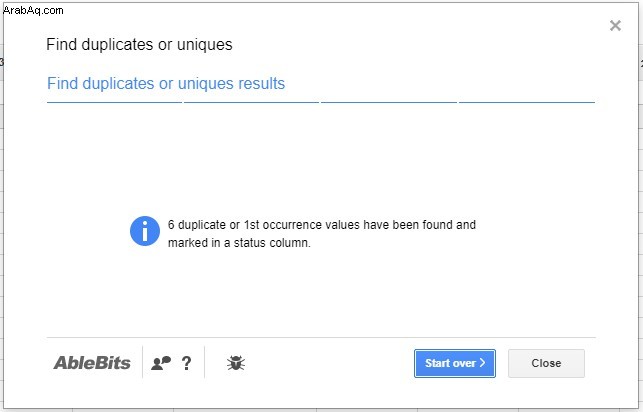Click the chevron arrow inside Start over
The height and width of the screenshot is (412, 643).
coord(482,363)
